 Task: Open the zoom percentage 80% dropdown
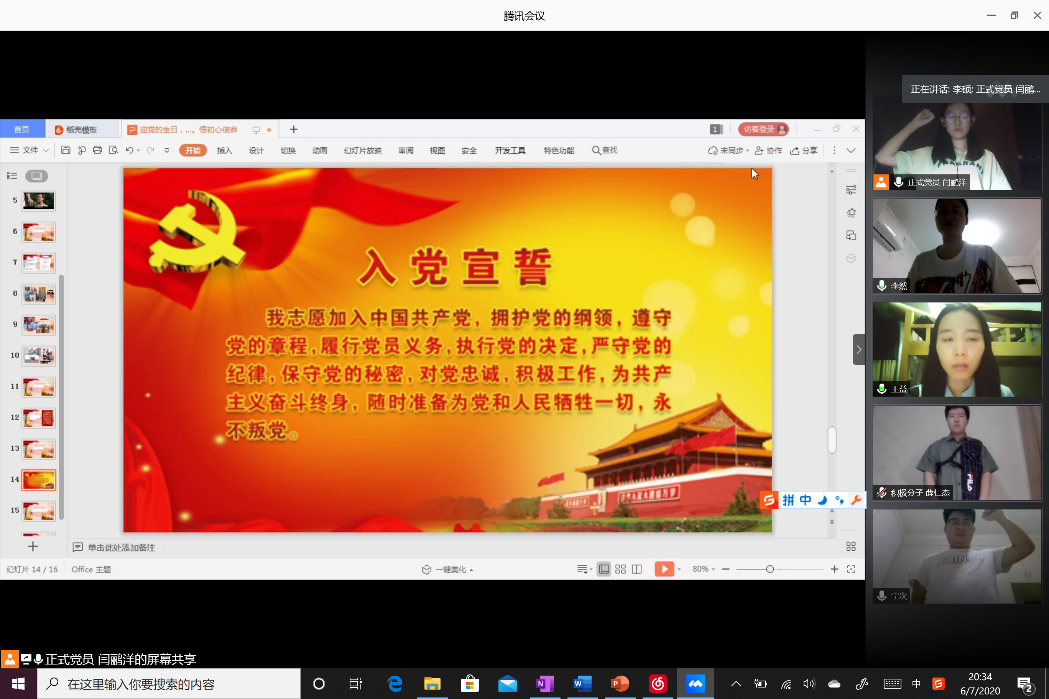[703, 569]
